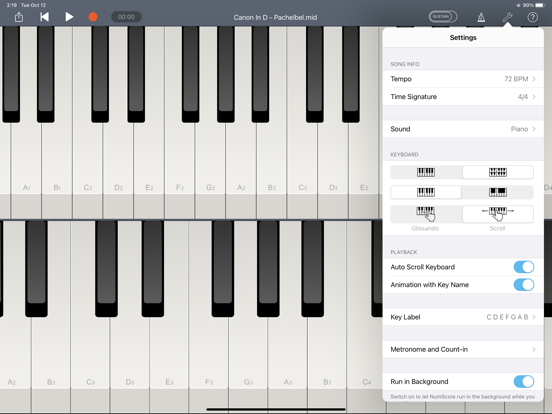This screenshot has height=414, width=552.
Task: Select the single-row keyboard layout icon
Action: coord(426,172)
